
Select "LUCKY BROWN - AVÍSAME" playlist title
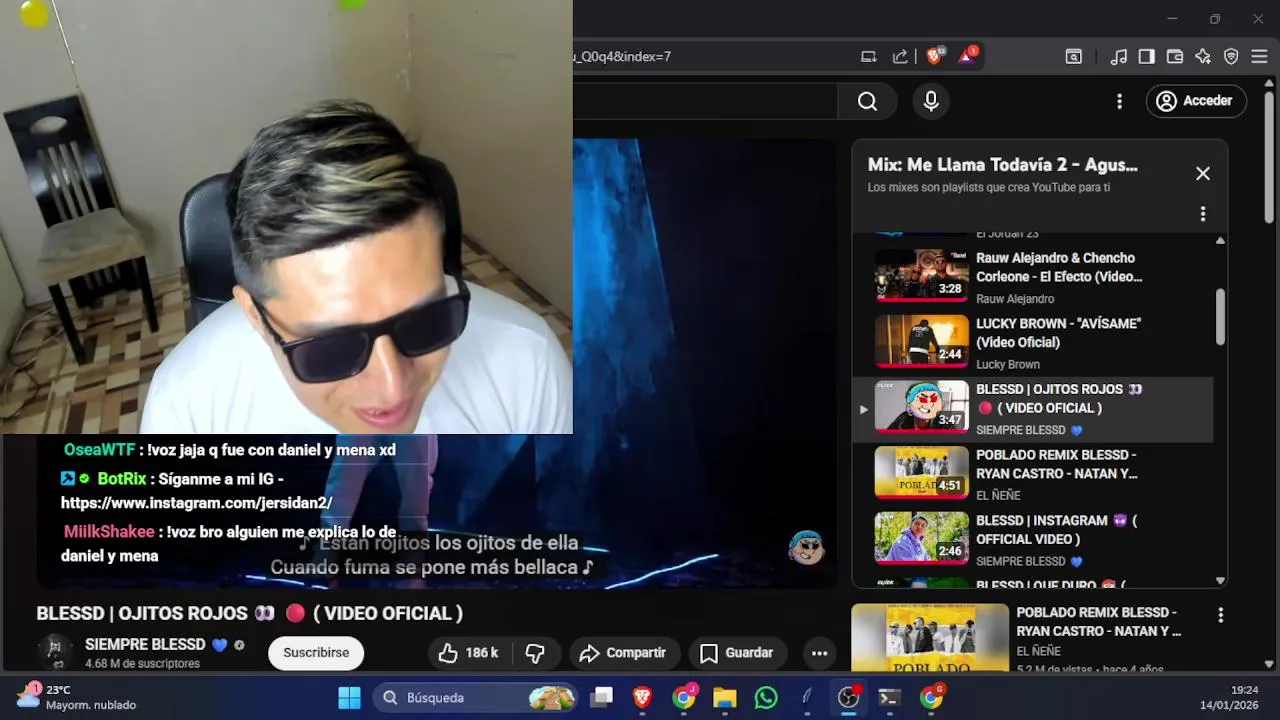click(1058, 333)
